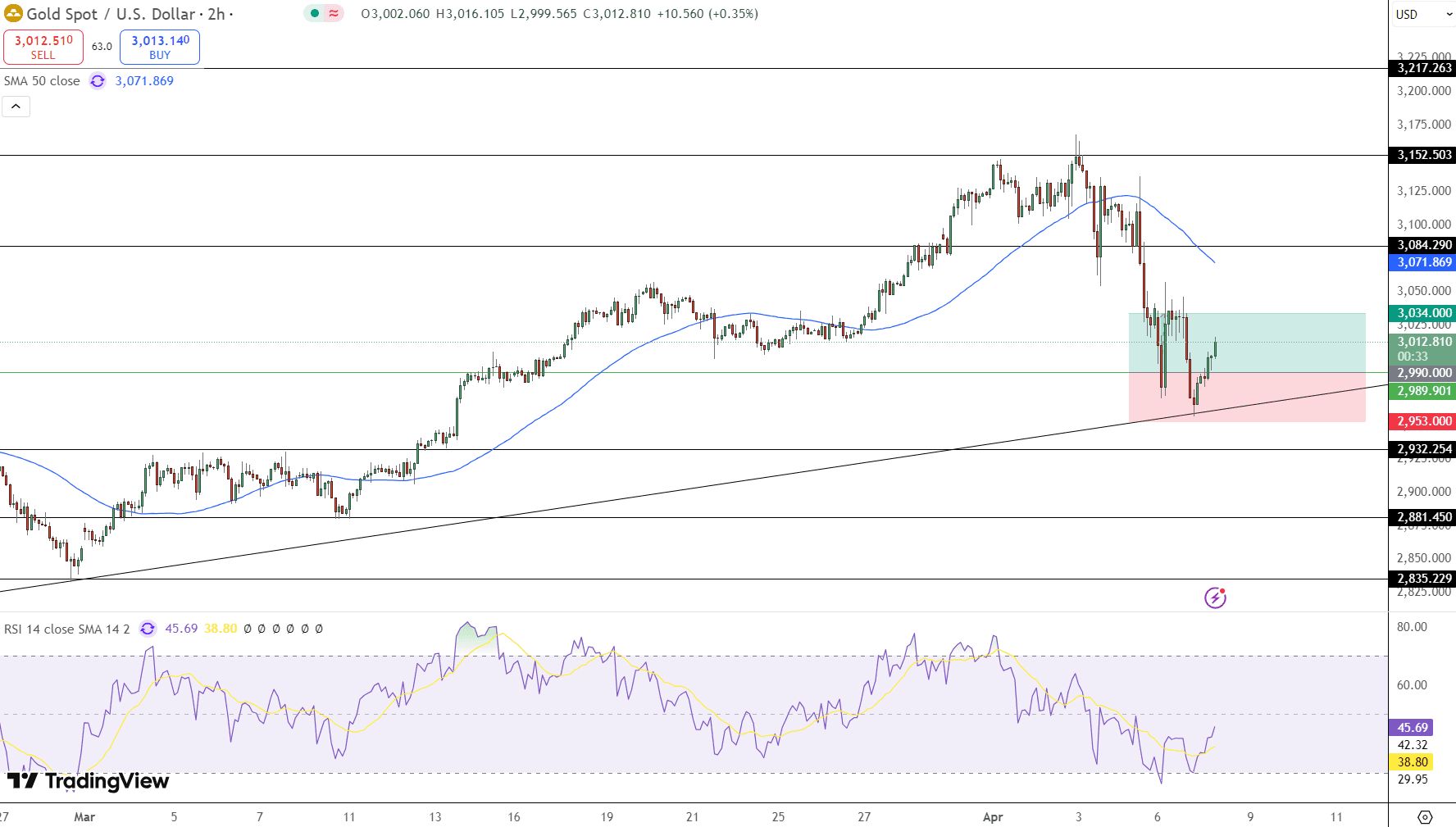Viewport: 1456px width, 827px height.
Task: Click the SMA value 3,071.869
Action: click(144, 81)
